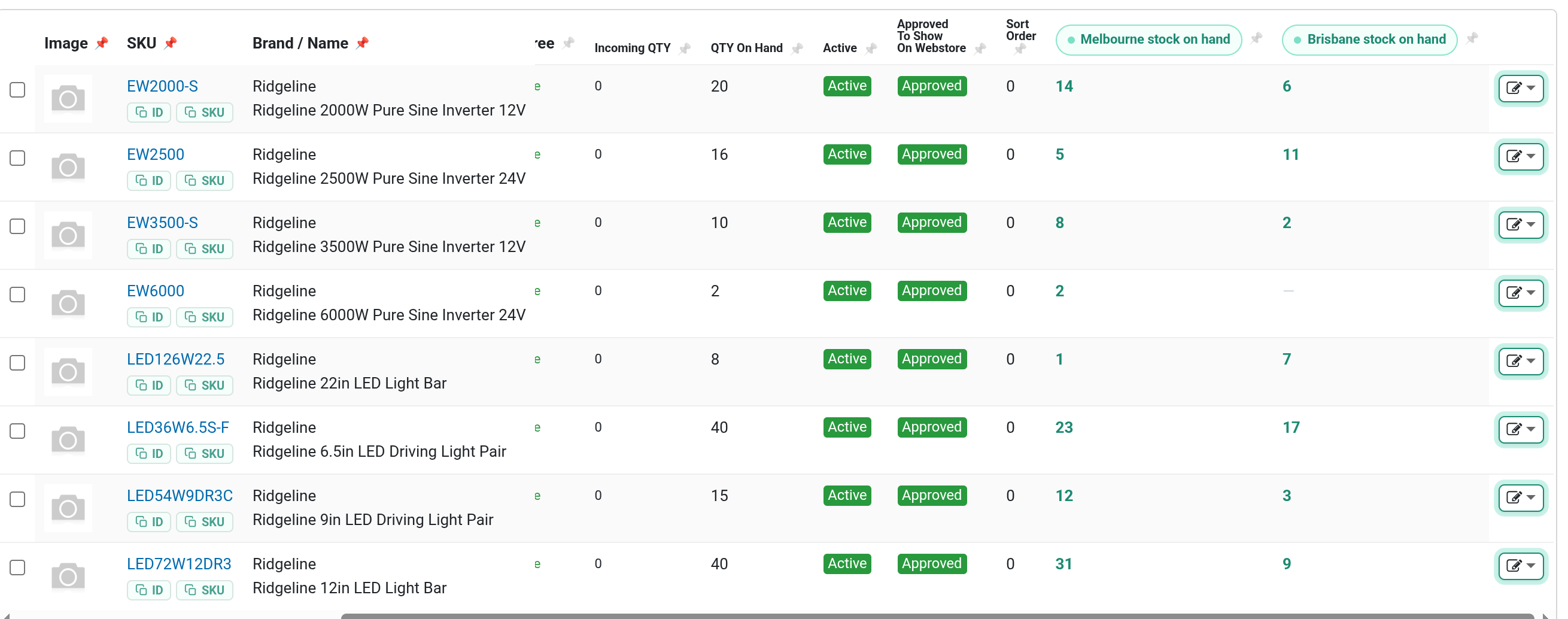This screenshot has width=1568, height=619.
Task: Check the LED72W12DR3 row checkbox
Action: tap(17, 568)
